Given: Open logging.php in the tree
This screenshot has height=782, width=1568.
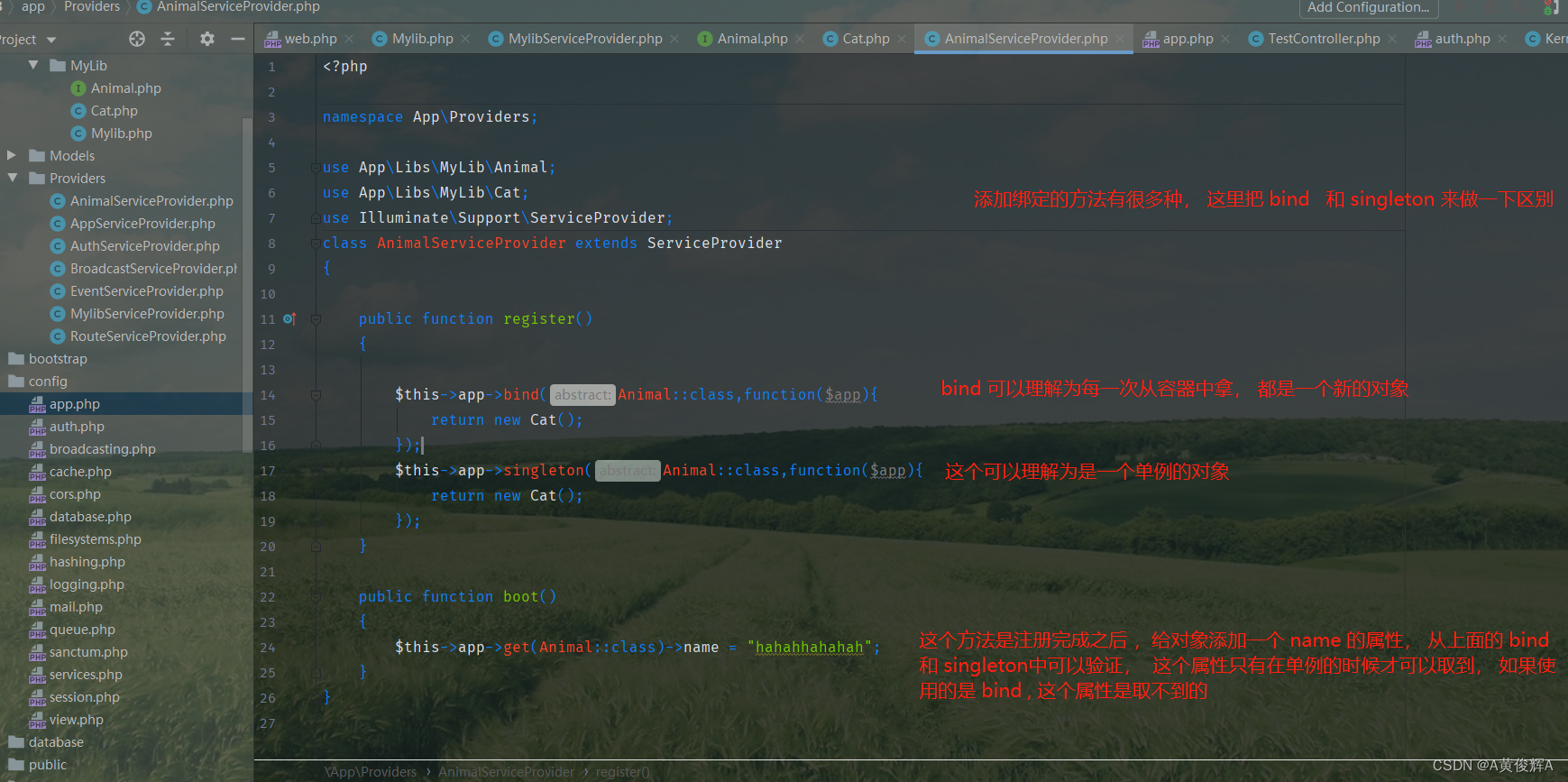Looking at the screenshot, I should (87, 584).
